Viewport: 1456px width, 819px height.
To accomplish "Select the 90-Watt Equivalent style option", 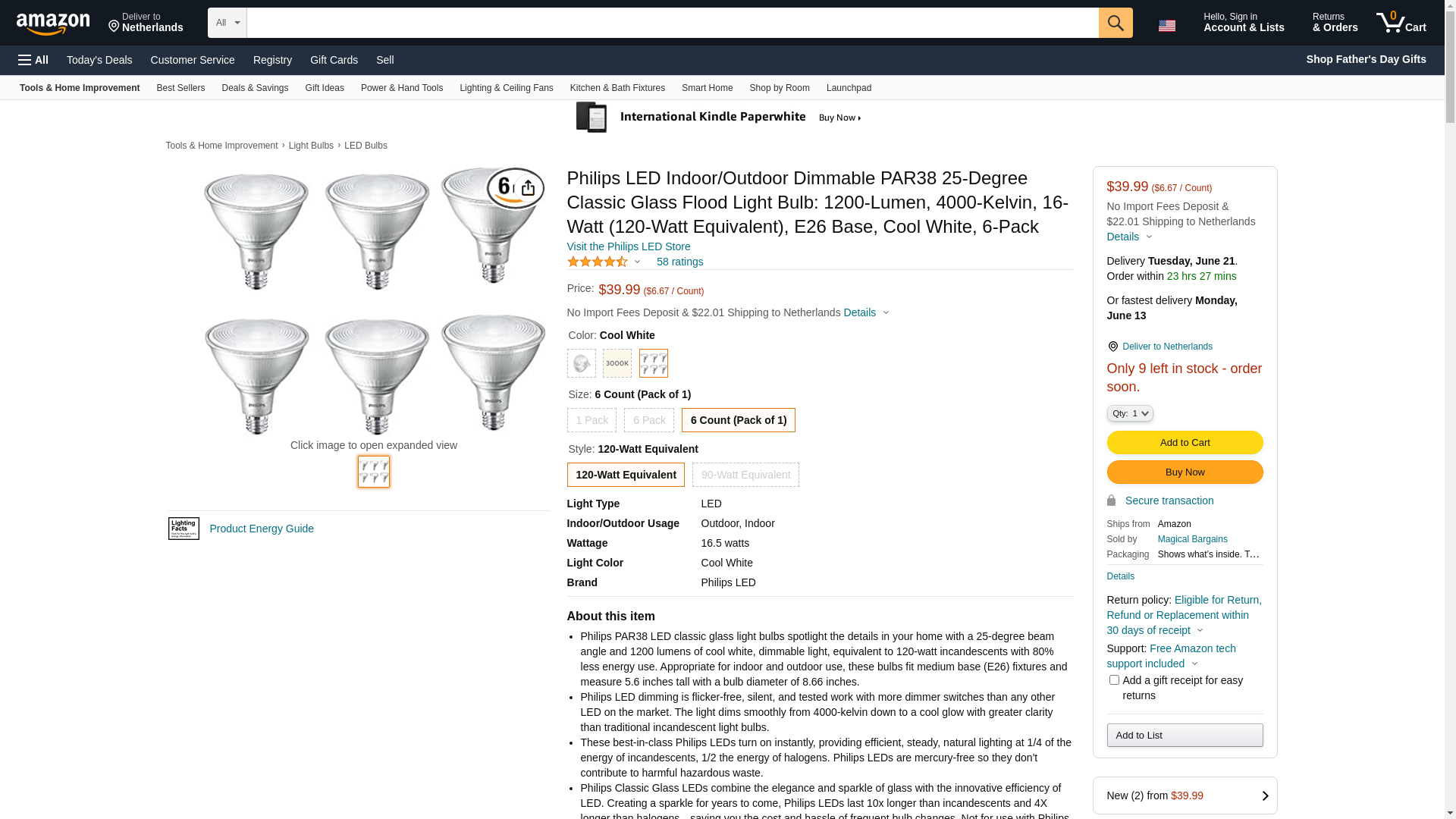I will pos(745,475).
